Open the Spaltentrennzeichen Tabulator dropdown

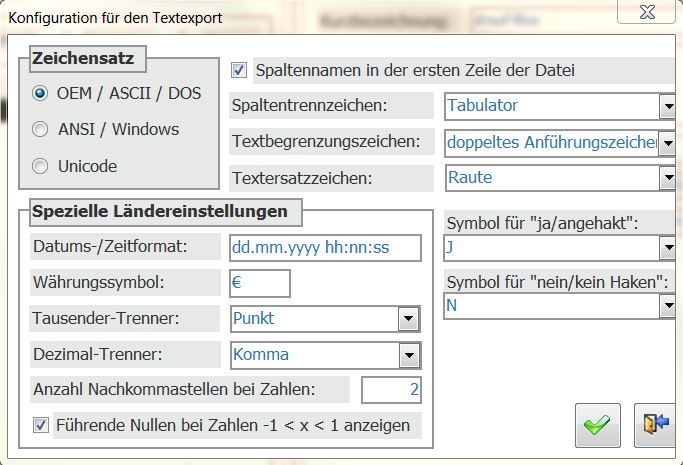pos(667,105)
